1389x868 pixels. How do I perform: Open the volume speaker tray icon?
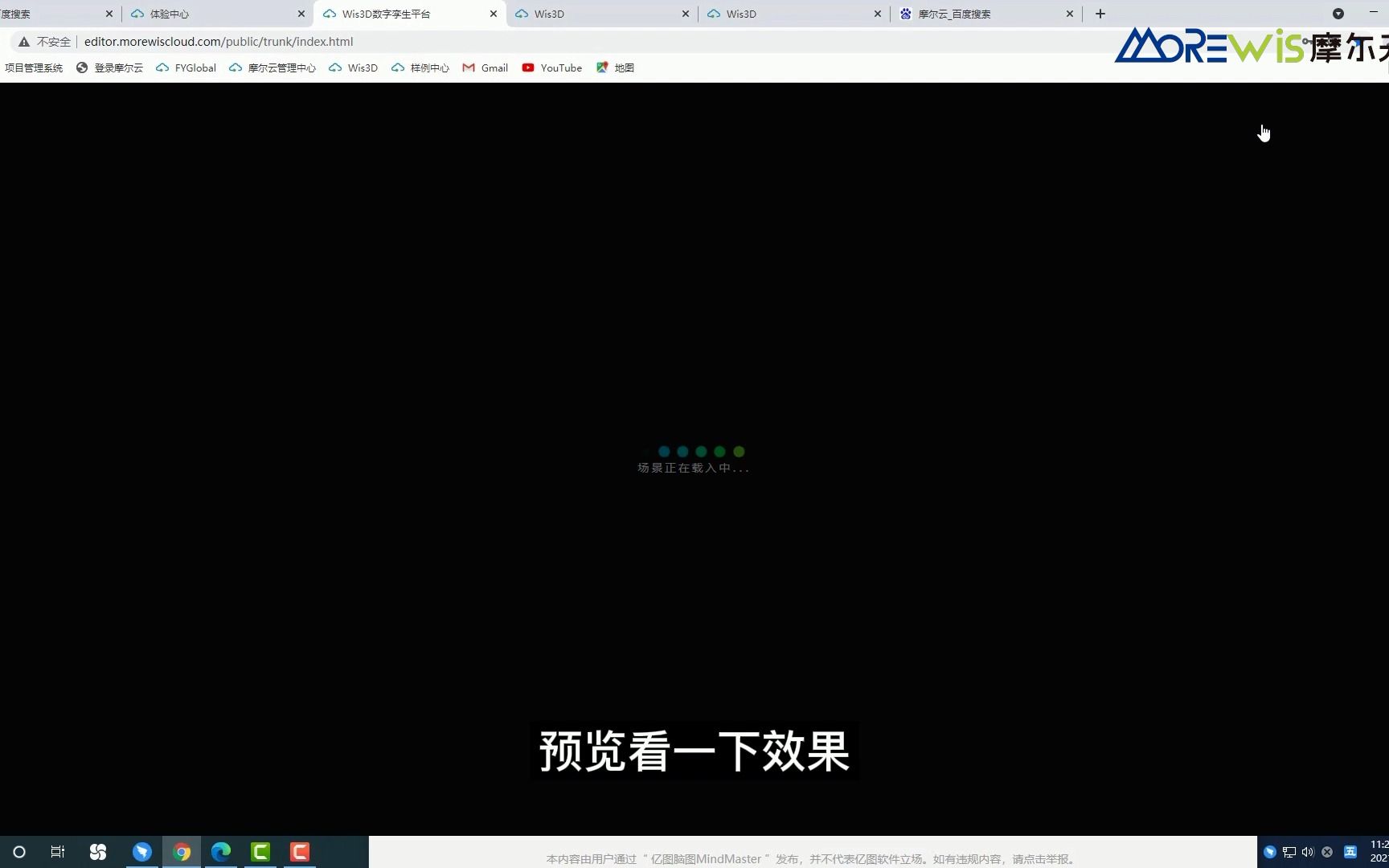coord(1308,852)
